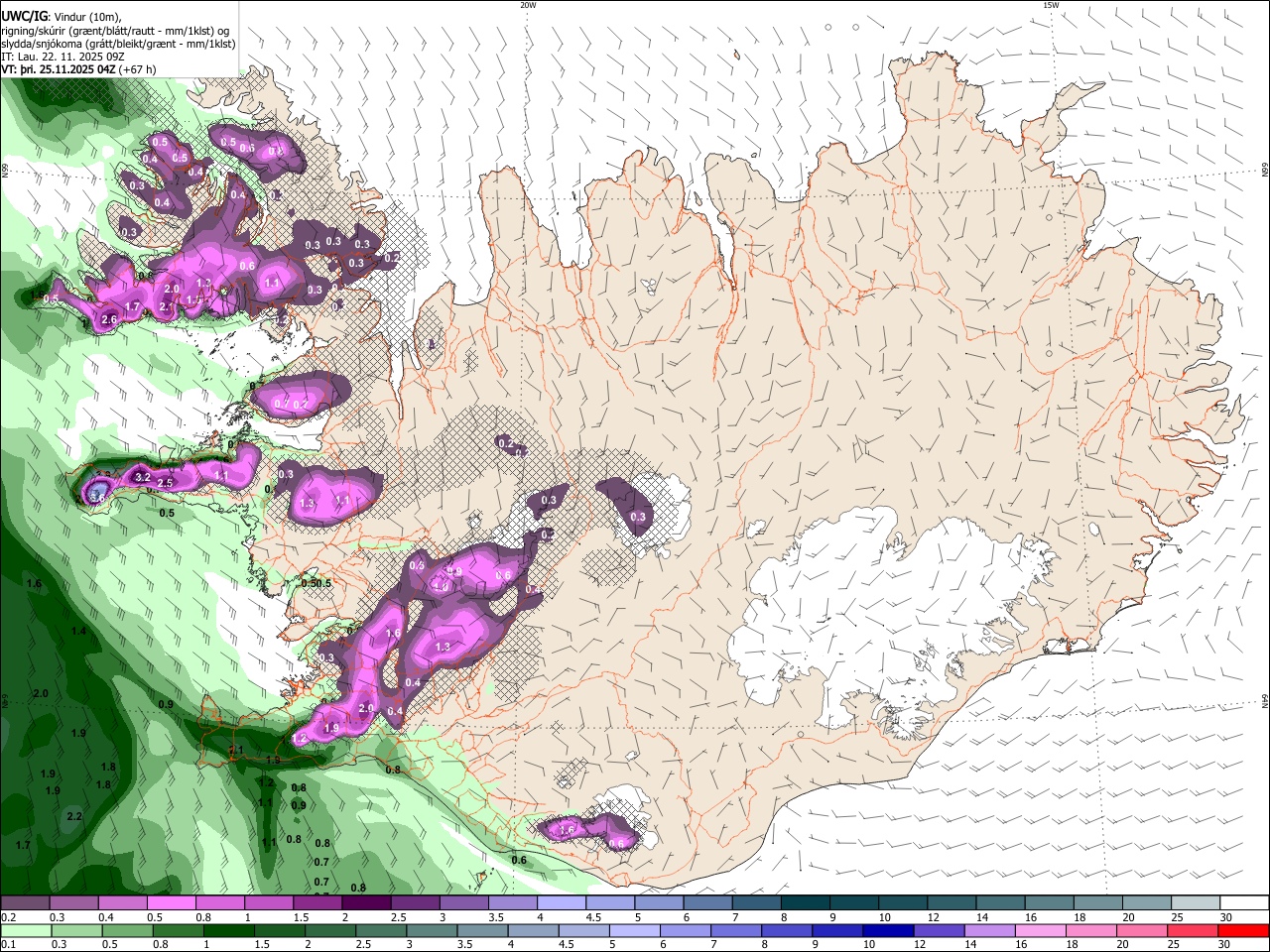
Task: Click the 'slydda/snjókoma' legend description line
Action: 118,44
